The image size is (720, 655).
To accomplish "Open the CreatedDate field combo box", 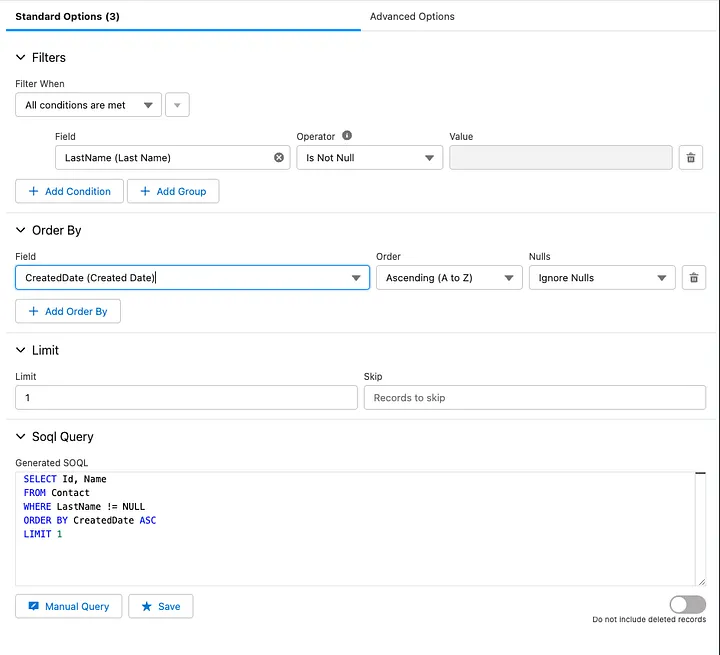I will 192,277.
